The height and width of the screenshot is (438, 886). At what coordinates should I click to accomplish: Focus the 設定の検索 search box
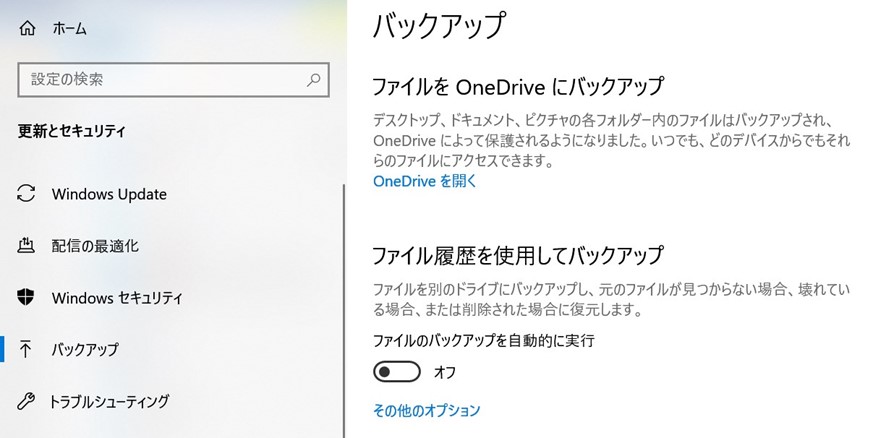click(x=173, y=80)
